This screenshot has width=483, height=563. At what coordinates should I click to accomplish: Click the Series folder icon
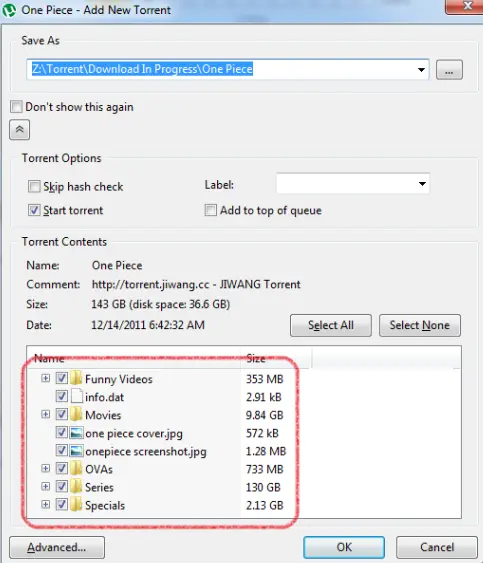click(x=76, y=487)
